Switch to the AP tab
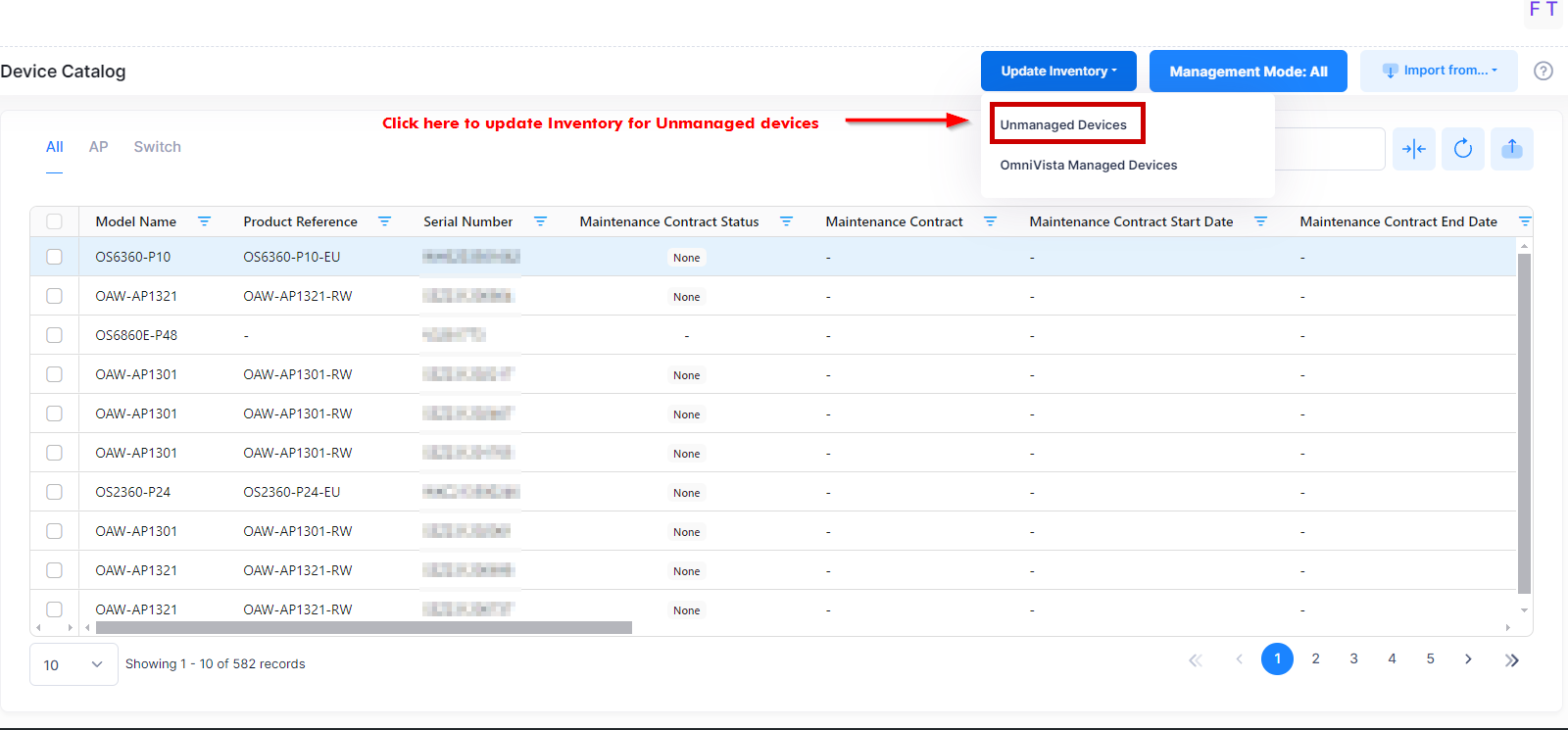Viewport: 1568px width, 730px height. pos(98,147)
